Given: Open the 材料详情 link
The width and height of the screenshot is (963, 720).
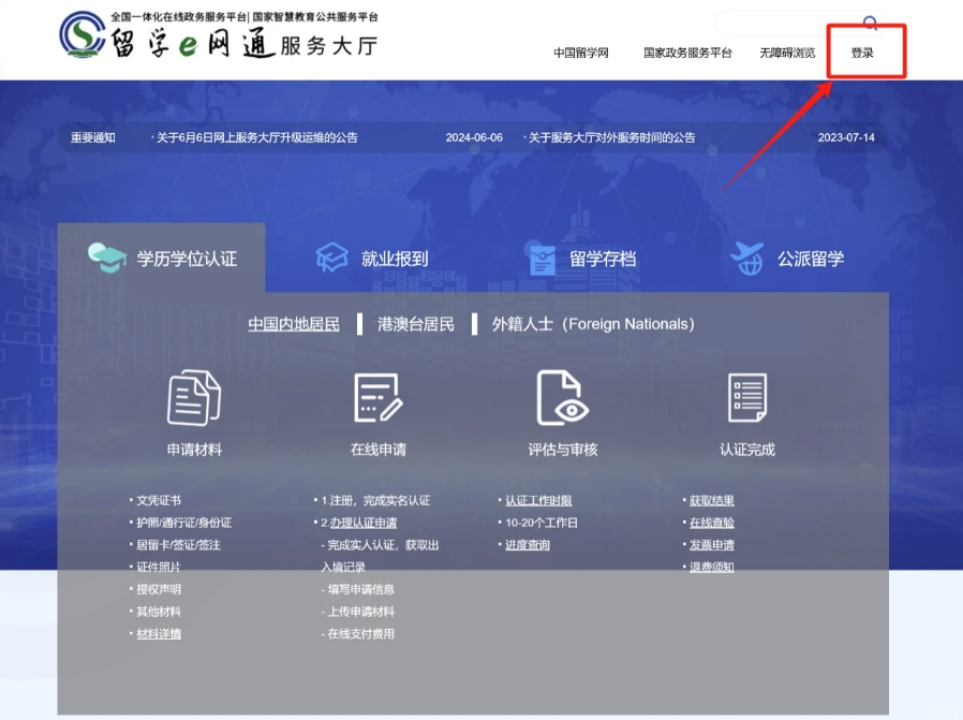Looking at the screenshot, I should 158,634.
